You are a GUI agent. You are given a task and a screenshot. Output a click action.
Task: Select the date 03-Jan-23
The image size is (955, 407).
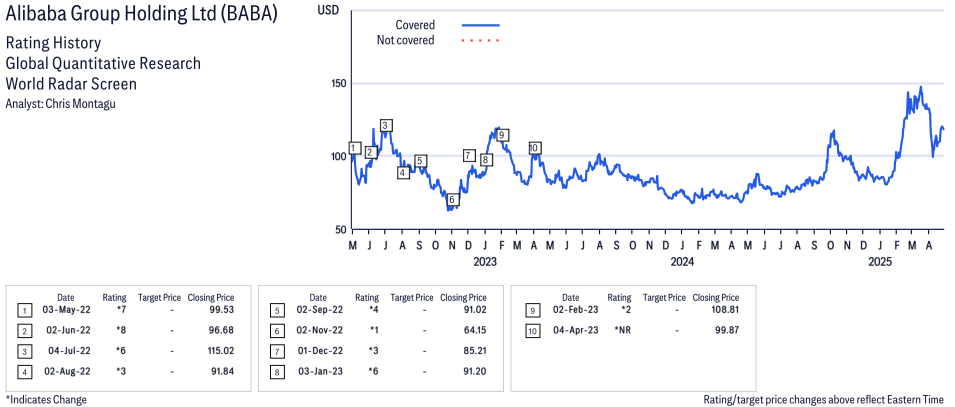coord(318,371)
